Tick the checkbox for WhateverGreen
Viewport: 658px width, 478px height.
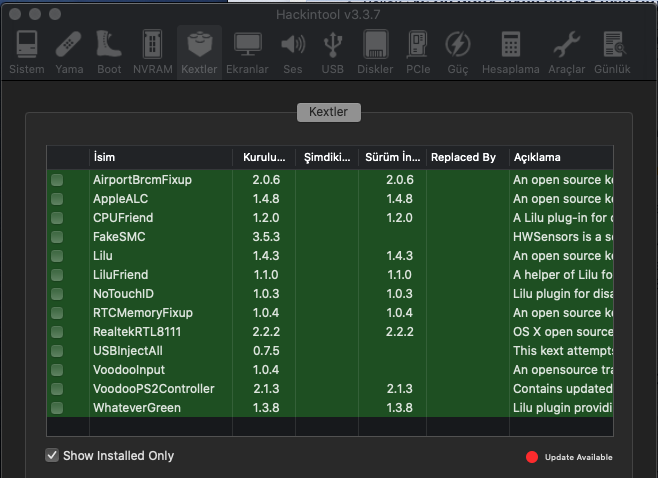tap(57, 408)
